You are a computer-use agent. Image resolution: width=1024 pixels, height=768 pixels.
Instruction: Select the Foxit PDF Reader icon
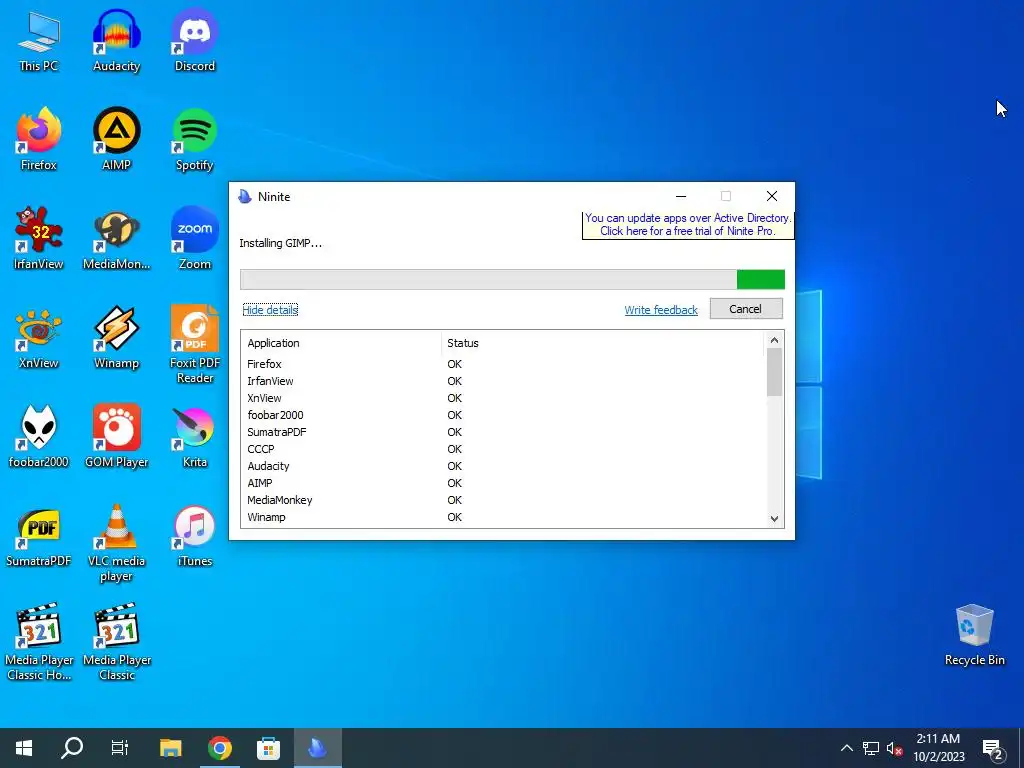click(x=195, y=345)
